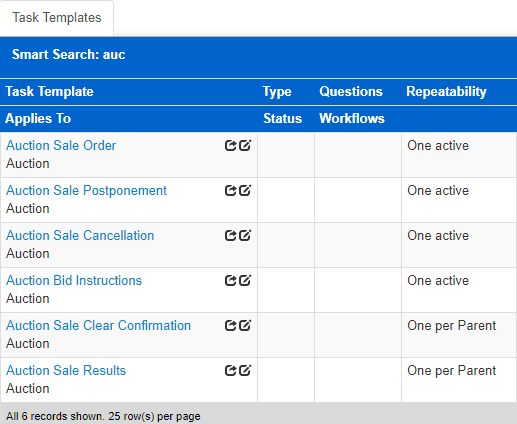The height and width of the screenshot is (424, 517).
Task: Click the Status column header
Action: coord(282,118)
